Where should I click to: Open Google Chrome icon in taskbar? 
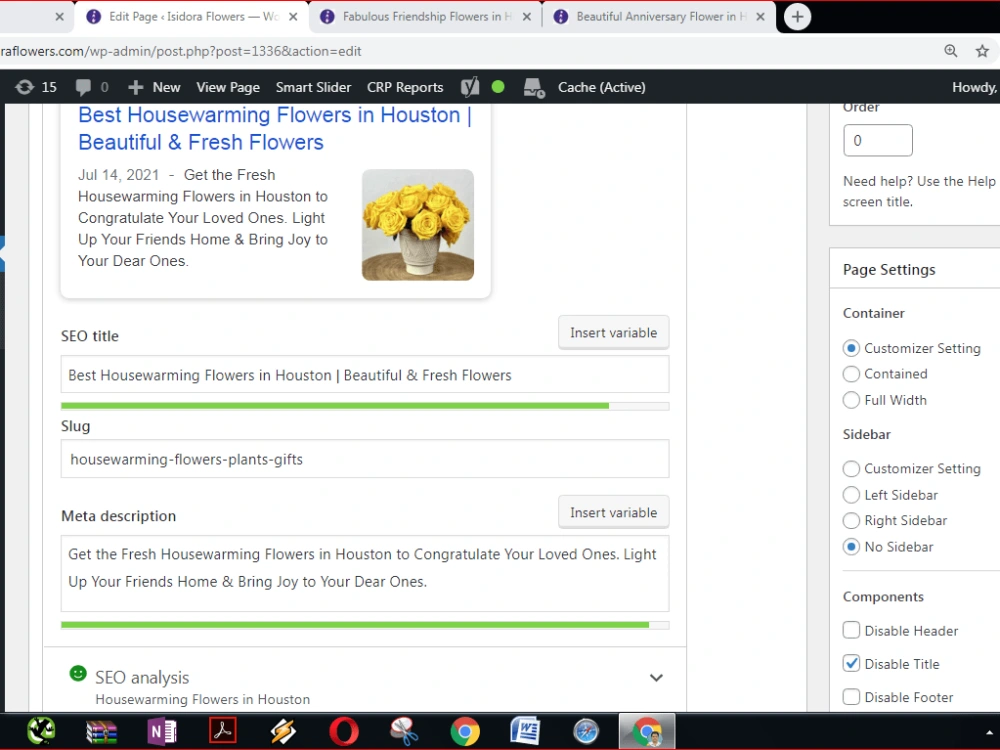coord(465,732)
